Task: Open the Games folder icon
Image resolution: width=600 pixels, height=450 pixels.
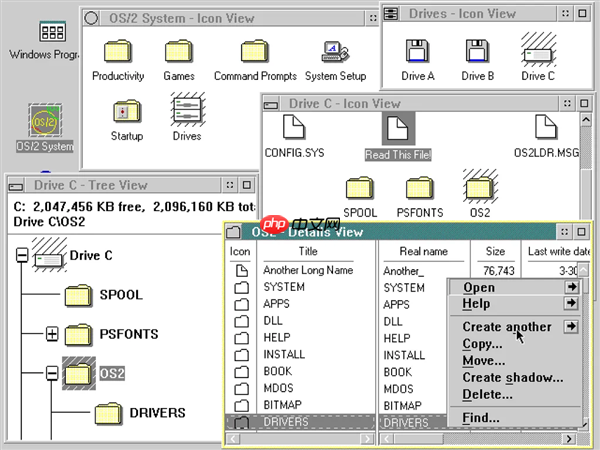Action: [179, 53]
